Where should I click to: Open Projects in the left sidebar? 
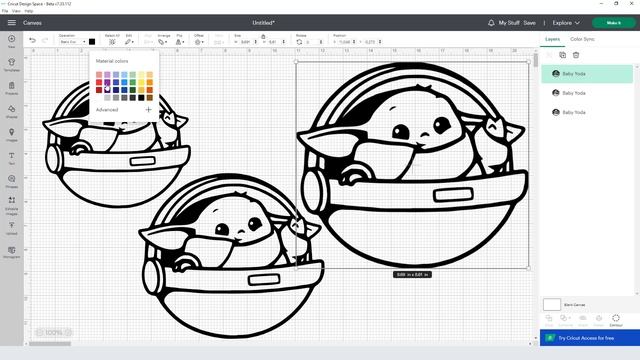click(x=11, y=88)
